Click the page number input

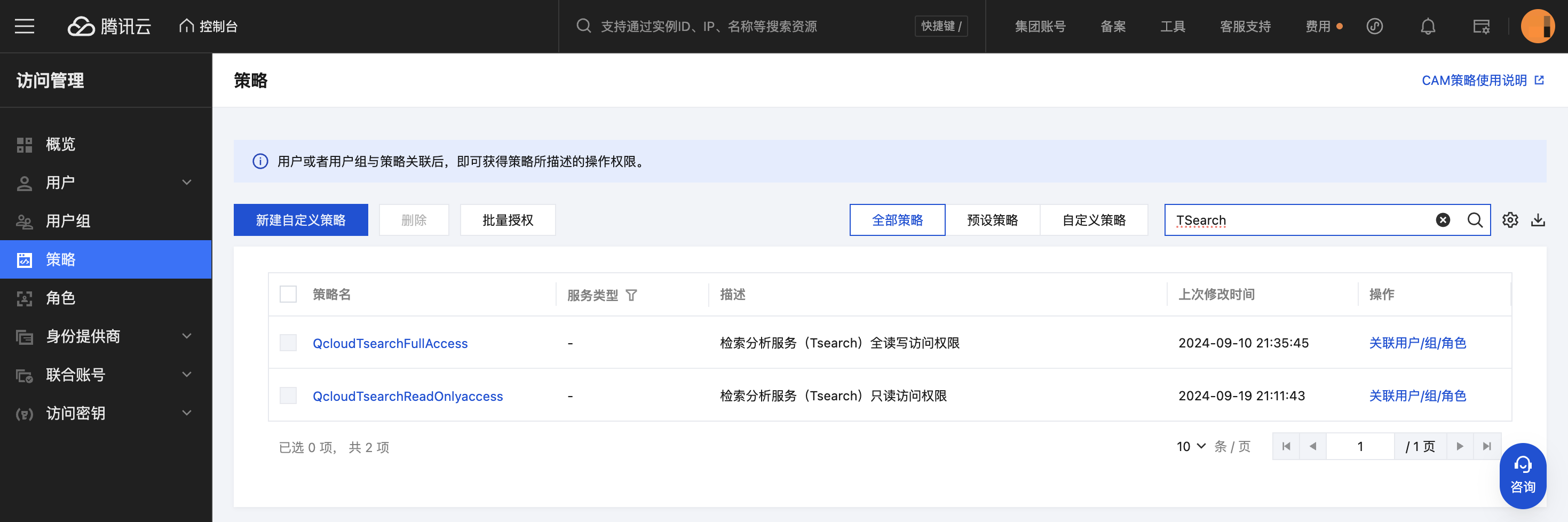pyautogui.click(x=1360, y=446)
